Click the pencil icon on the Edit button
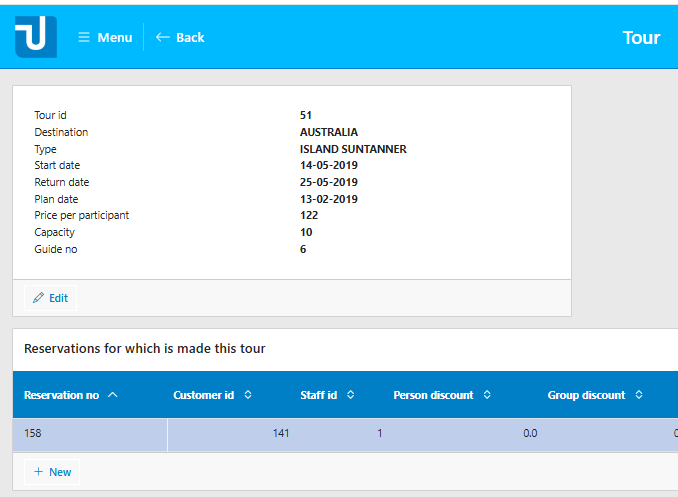Screen dimensions: 678x497 click(x=39, y=298)
